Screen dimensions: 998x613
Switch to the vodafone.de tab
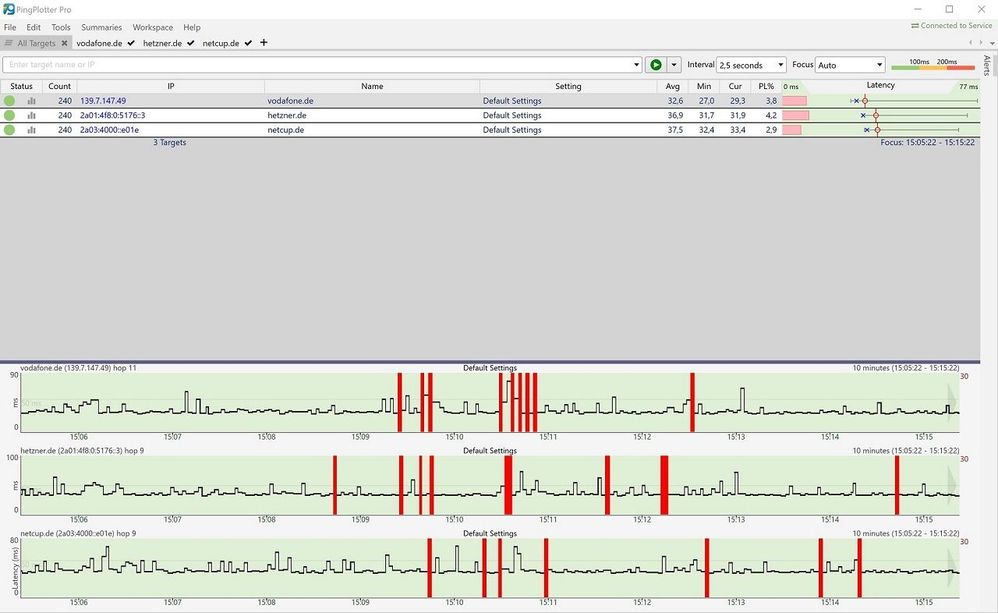coord(99,43)
